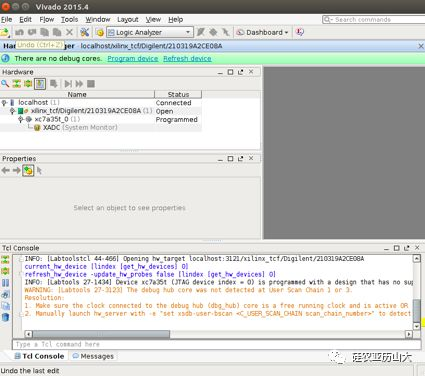Toggle fold marker beside 'Manually launch hw_server' line

[21, 314]
